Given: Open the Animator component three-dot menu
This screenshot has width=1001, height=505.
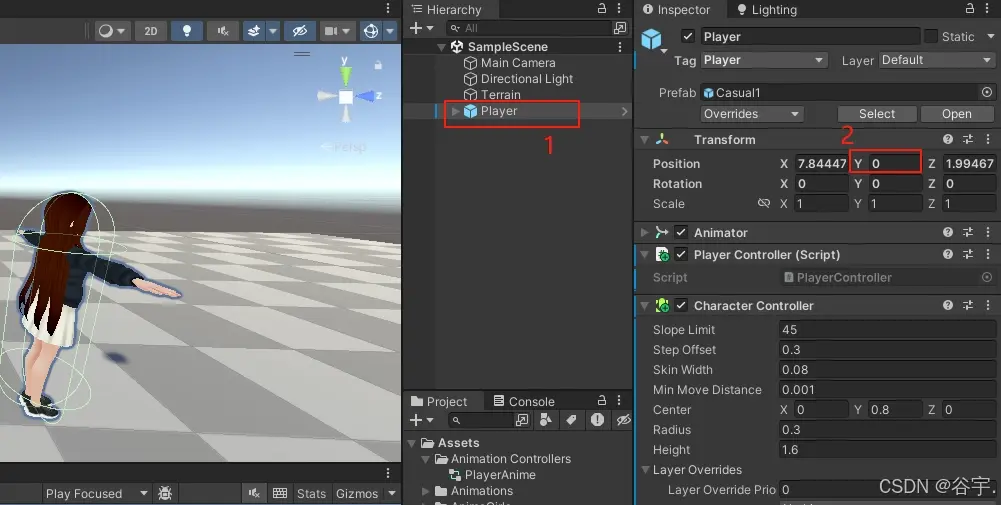Looking at the screenshot, I should click(988, 232).
